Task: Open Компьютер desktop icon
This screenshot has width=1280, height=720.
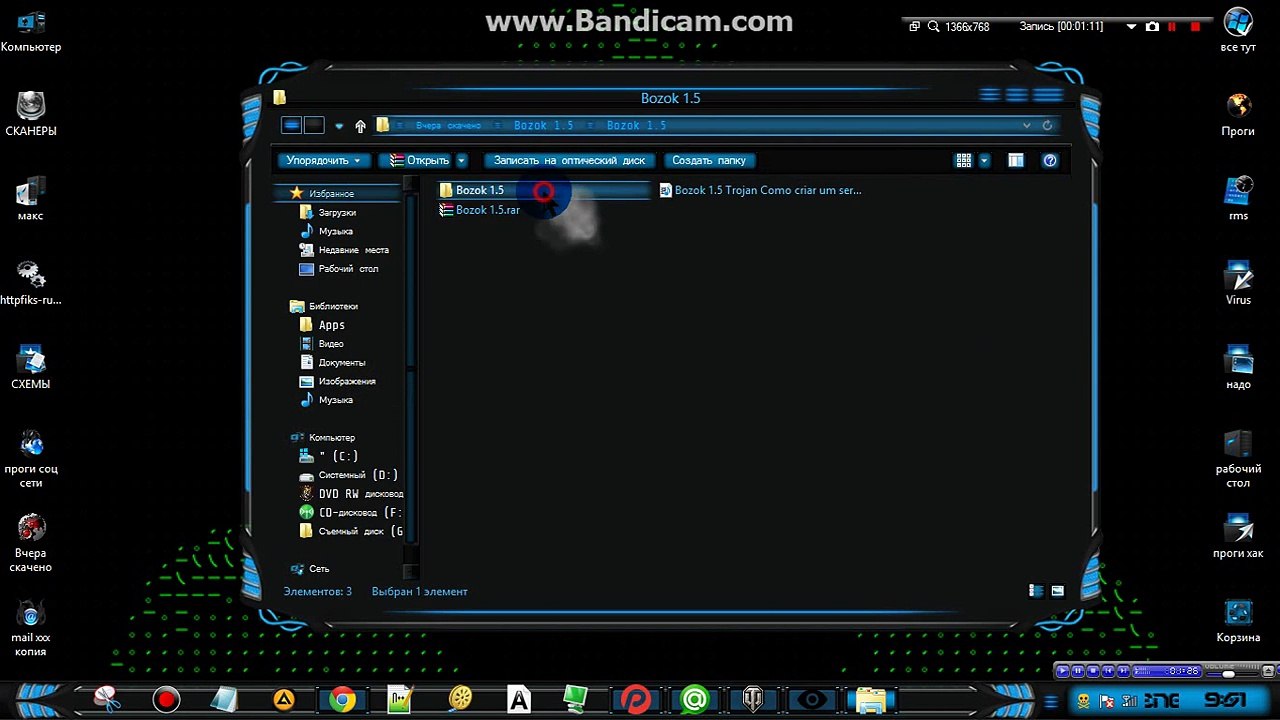Action: click(31, 31)
